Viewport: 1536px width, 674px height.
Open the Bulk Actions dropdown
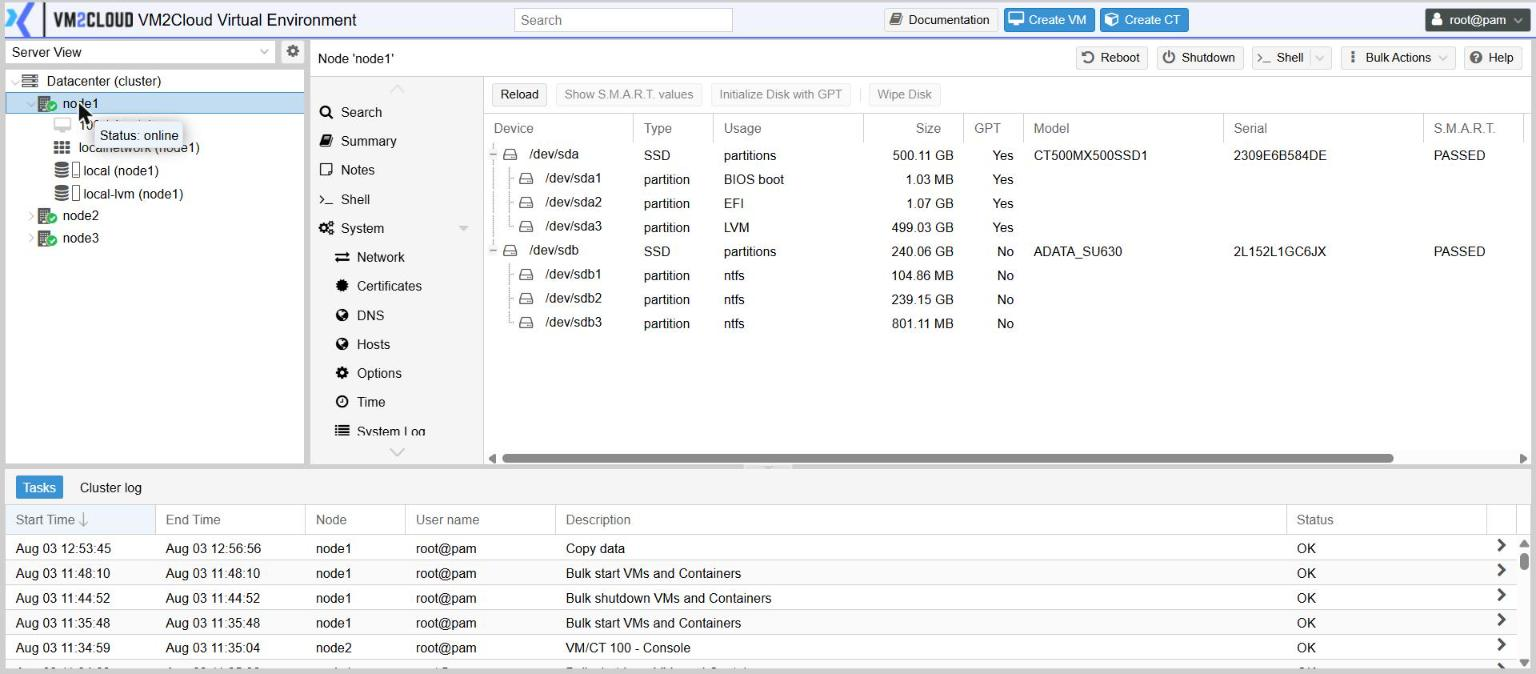[1398, 58]
